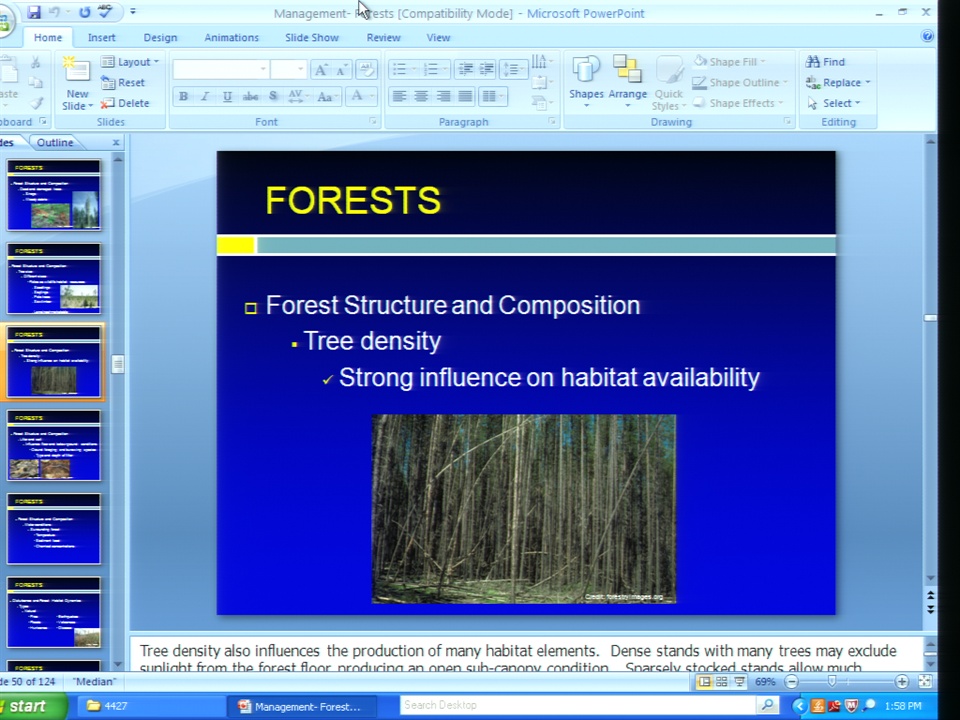Open the font name combo box
Image resolution: width=960 pixels, height=720 pixels.
tap(220, 69)
